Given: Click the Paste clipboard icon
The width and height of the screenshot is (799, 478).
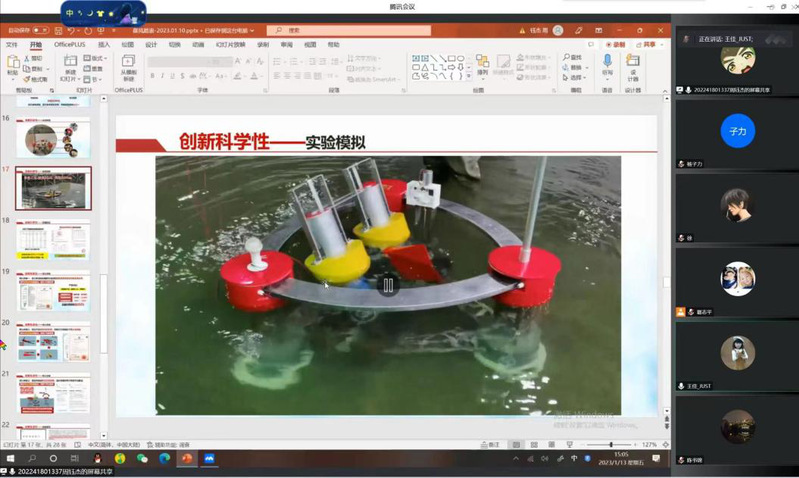Looking at the screenshot, I should 13,65.
